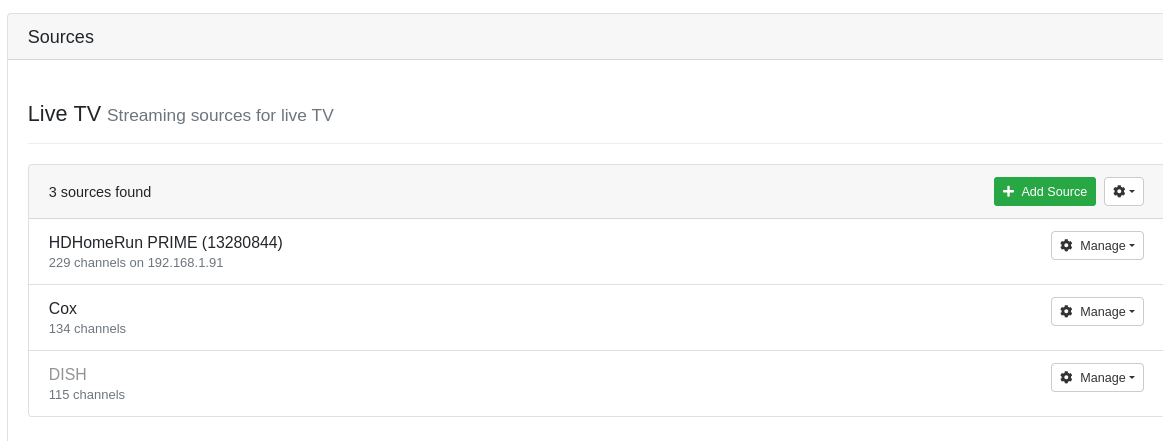Image resolution: width=1163 pixels, height=441 pixels.
Task: Select the Cox source name
Action: [x=63, y=309]
